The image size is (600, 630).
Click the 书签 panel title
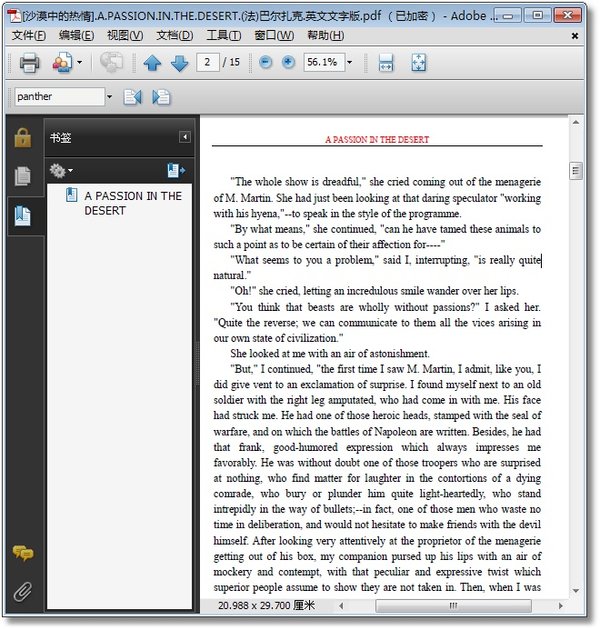61,138
